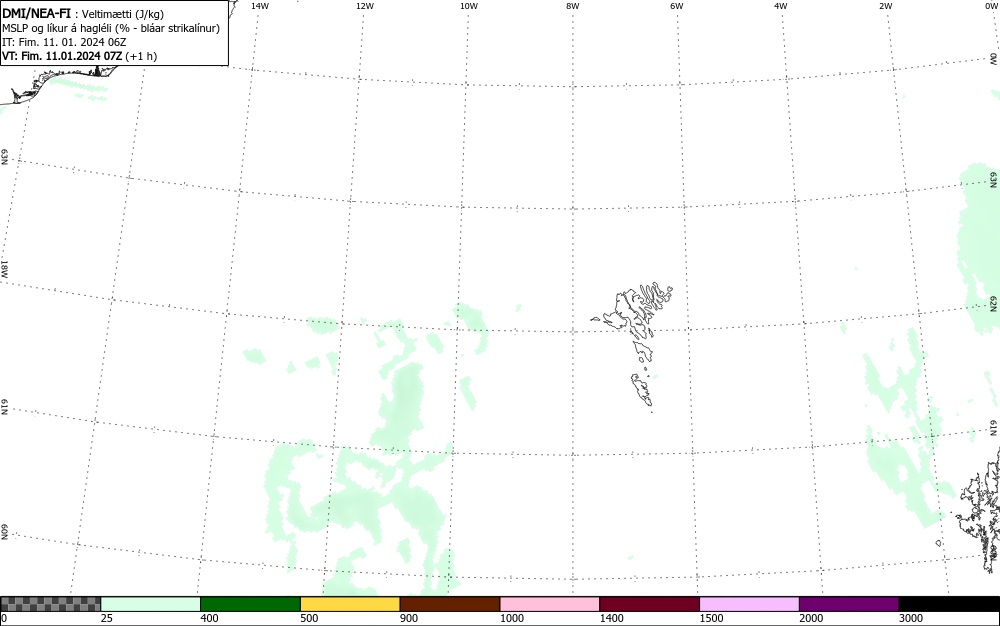Screen dimensions: 1000x626
Task: Click the 10W longitude label
Action: click(x=469, y=6)
